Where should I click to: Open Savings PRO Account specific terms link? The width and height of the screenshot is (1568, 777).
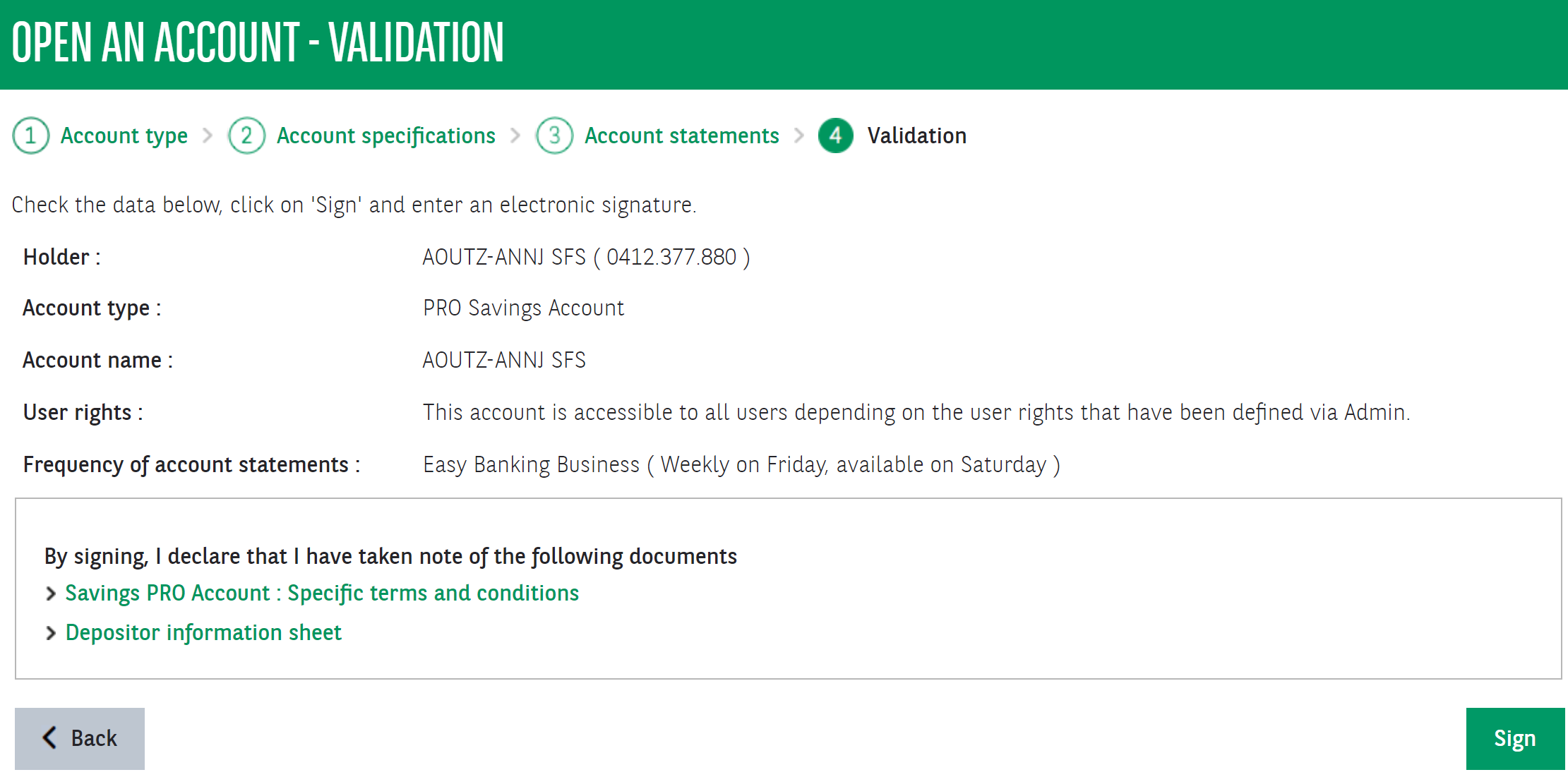click(x=322, y=594)
